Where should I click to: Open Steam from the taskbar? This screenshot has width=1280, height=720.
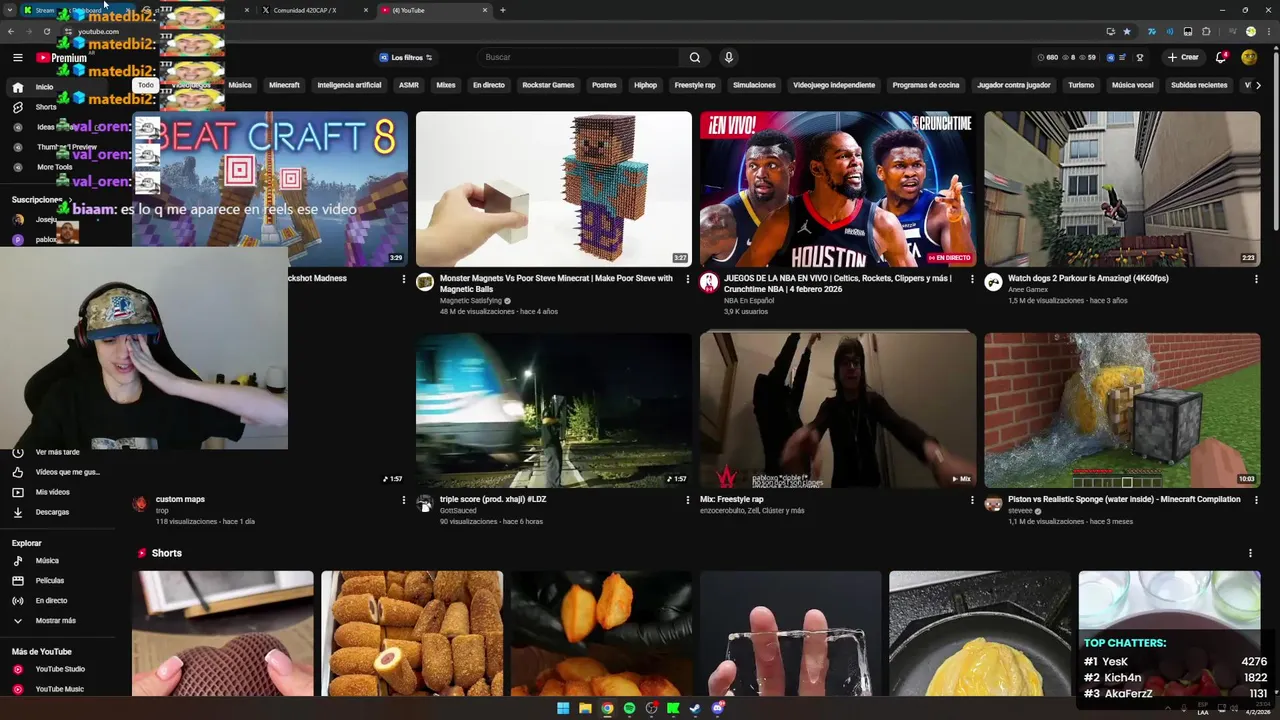[x=695, y=709]
